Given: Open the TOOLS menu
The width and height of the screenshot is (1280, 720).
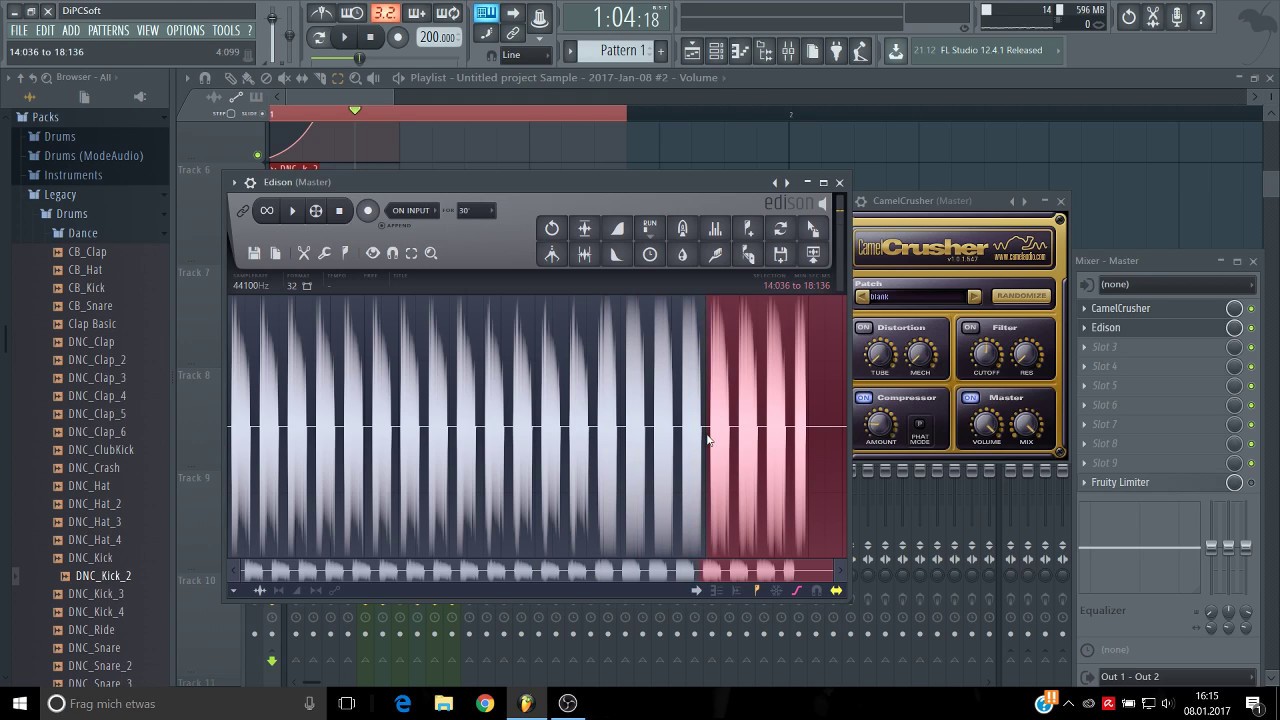Looking at the screenshot, I should 226,31.
